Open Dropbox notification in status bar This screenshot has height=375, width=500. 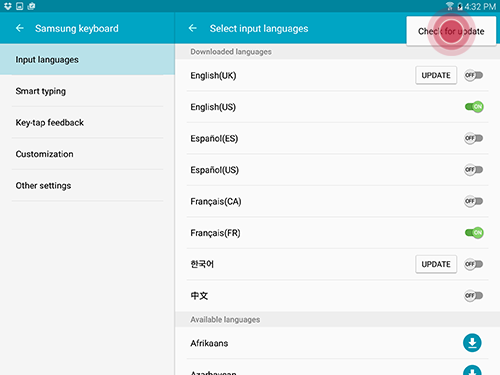tap(8, 6)
